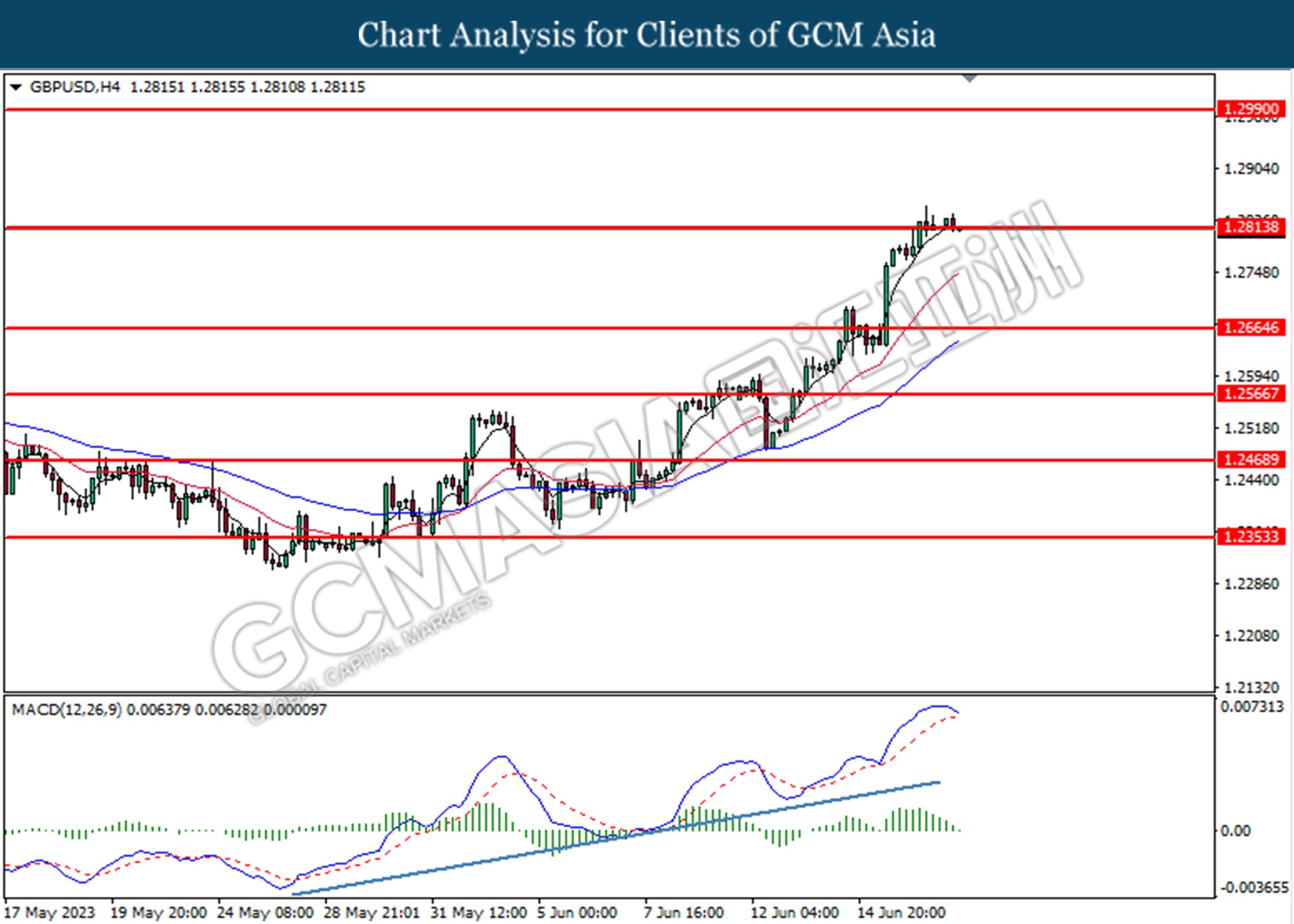This screenshot has width=1294, height=924.
Task: Select the 1.28138 price level label
Action: tap(1251, 227)
